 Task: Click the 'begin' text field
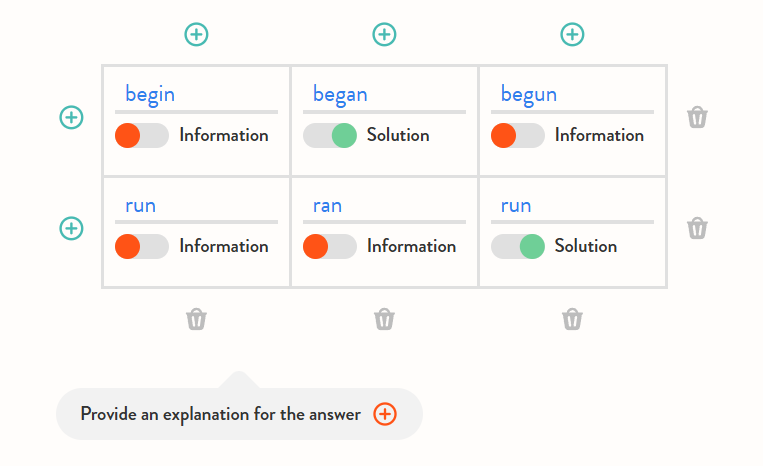pyautogui.click(x=196, y=95)
